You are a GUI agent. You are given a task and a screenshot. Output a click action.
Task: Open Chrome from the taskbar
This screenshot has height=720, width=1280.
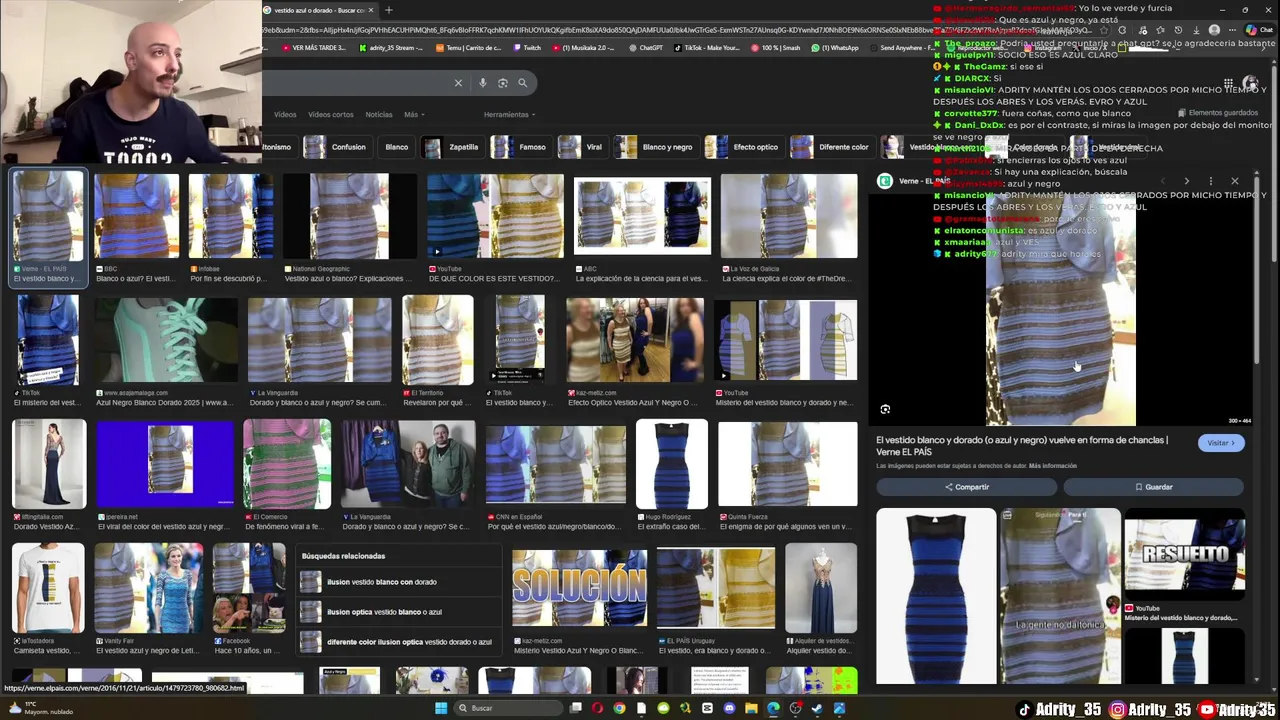(x=619, y=708)
